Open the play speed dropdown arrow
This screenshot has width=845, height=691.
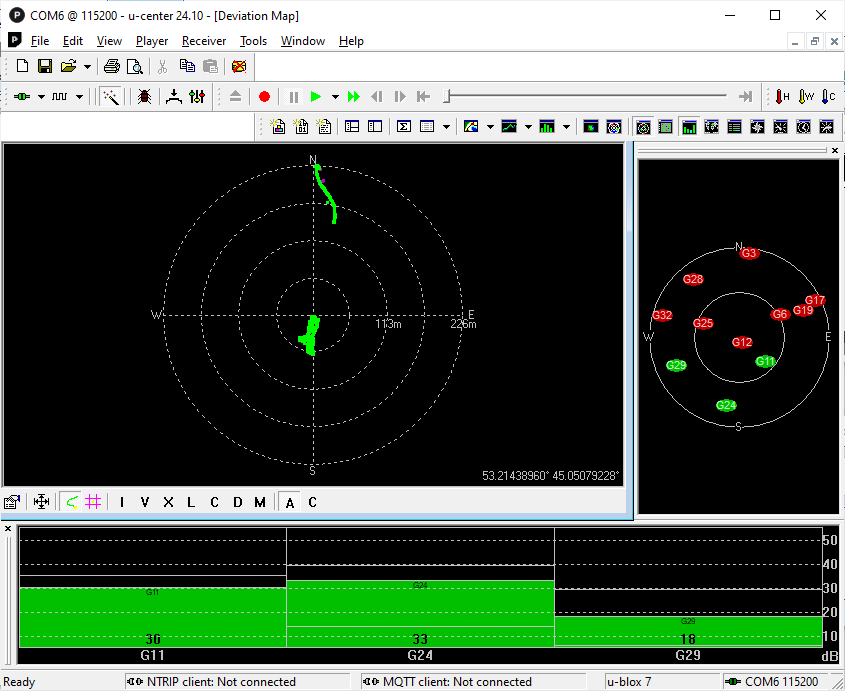335,97
